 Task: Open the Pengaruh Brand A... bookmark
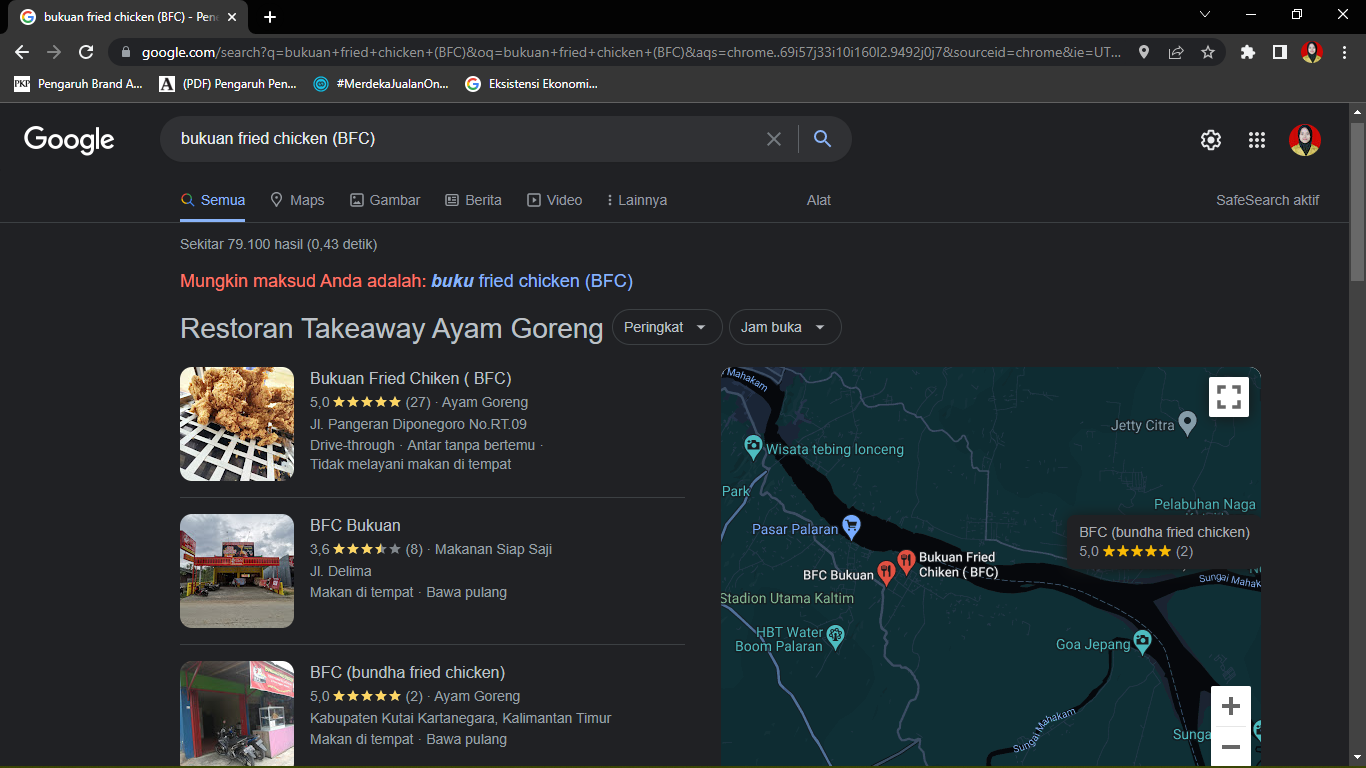click(x=79, y=84)
